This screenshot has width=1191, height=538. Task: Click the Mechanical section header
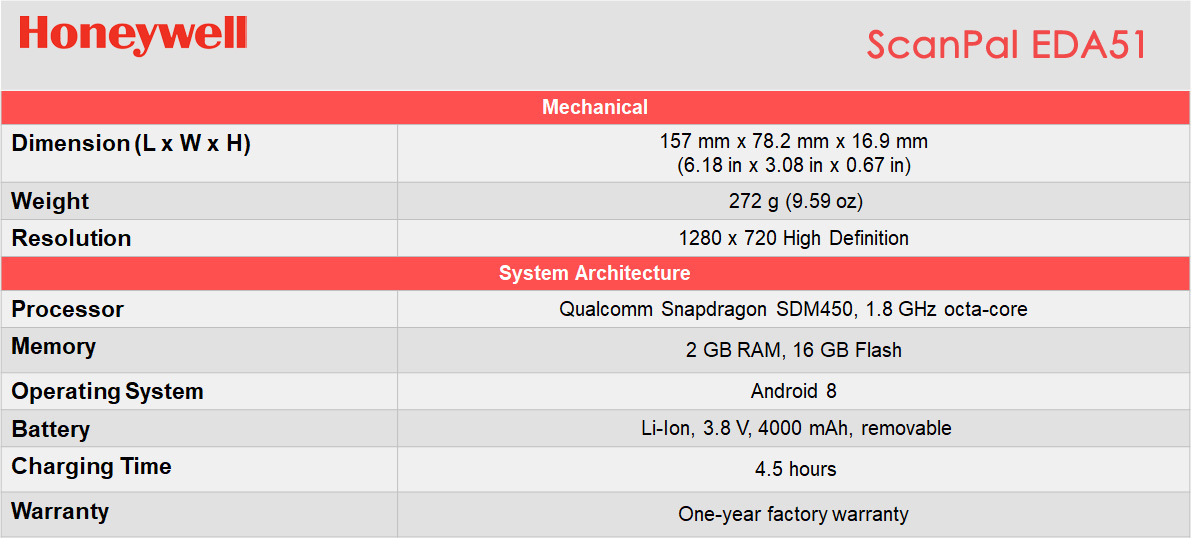(595, 107)
